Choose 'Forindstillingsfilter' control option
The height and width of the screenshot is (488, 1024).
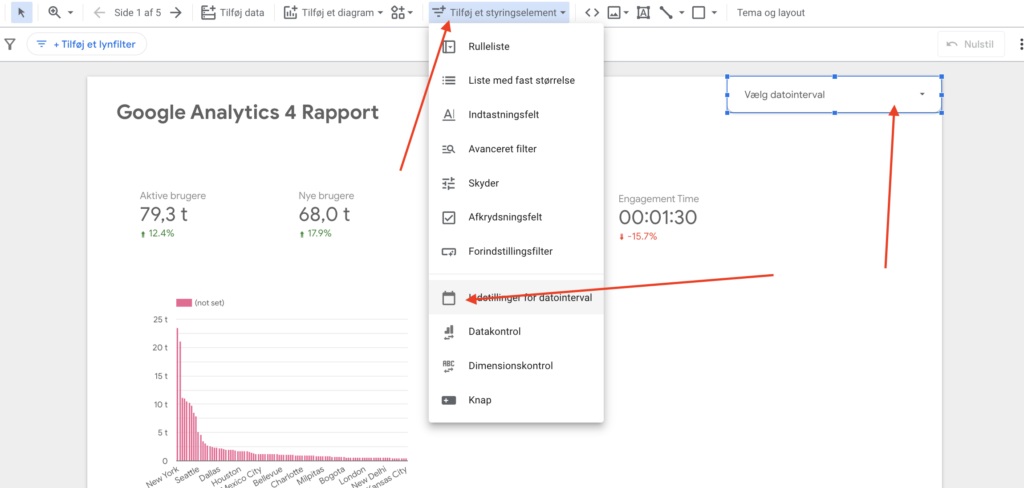tap(516, 251)
